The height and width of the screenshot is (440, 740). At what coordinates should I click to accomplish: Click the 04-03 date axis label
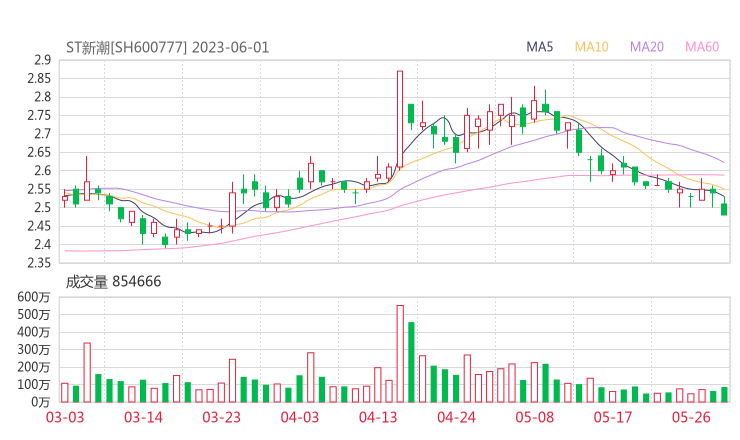(x=300, y=417)
